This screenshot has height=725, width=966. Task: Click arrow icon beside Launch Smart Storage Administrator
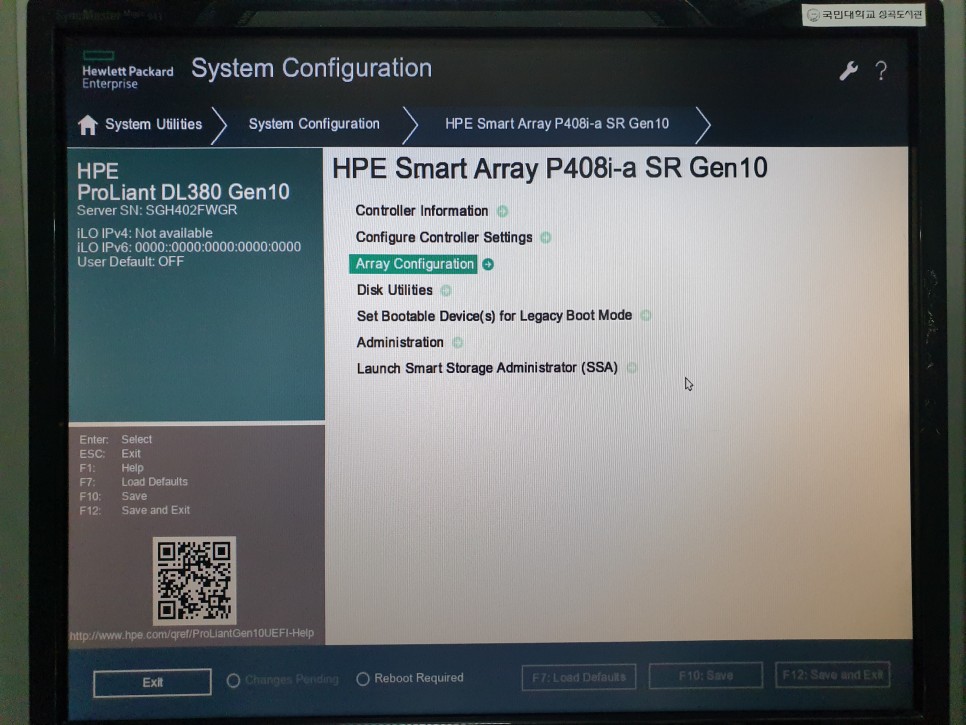click(631, 368)
